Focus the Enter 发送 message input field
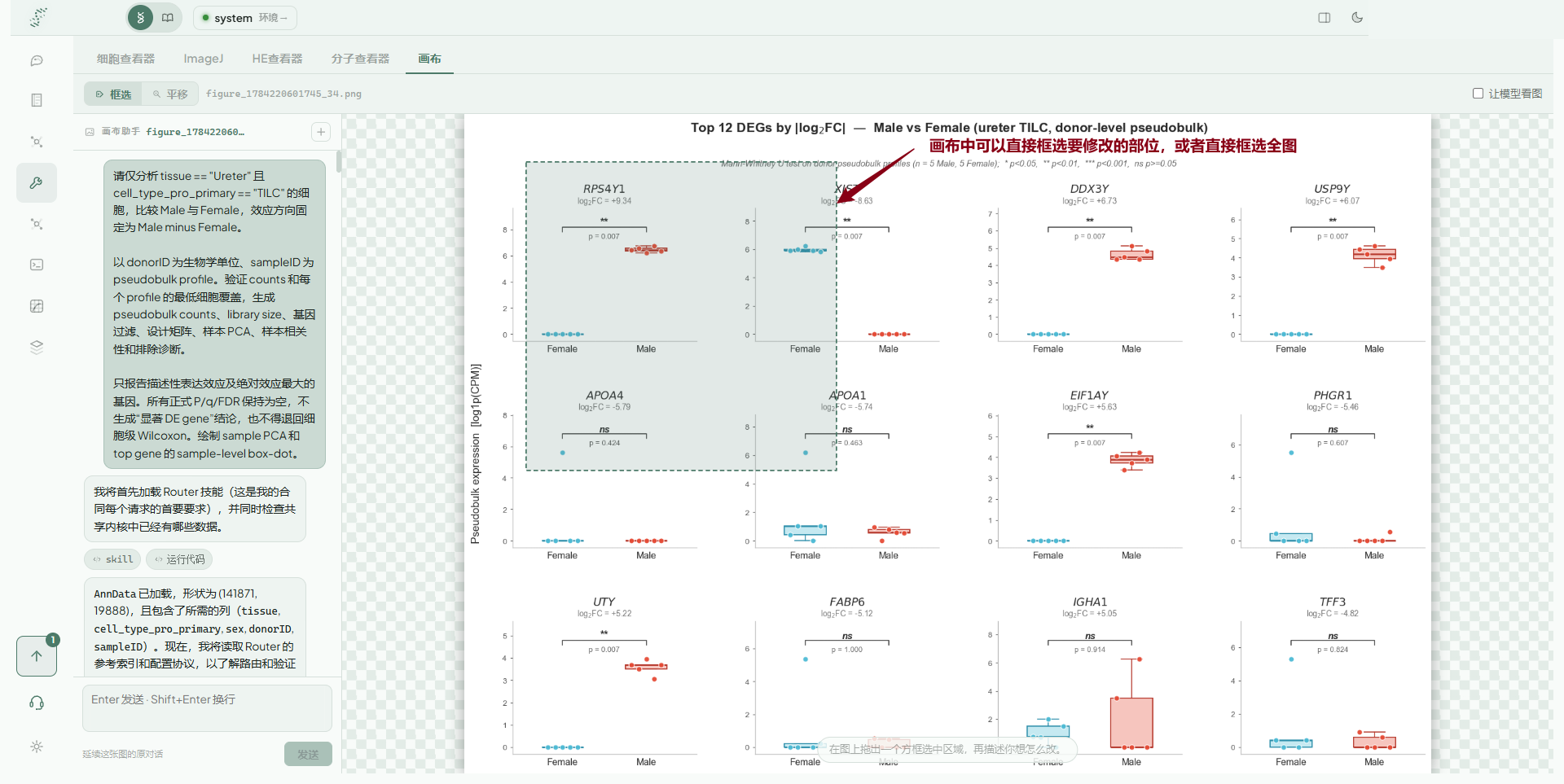This screenshot has height=784, width=1564. (x=207, y=707)
